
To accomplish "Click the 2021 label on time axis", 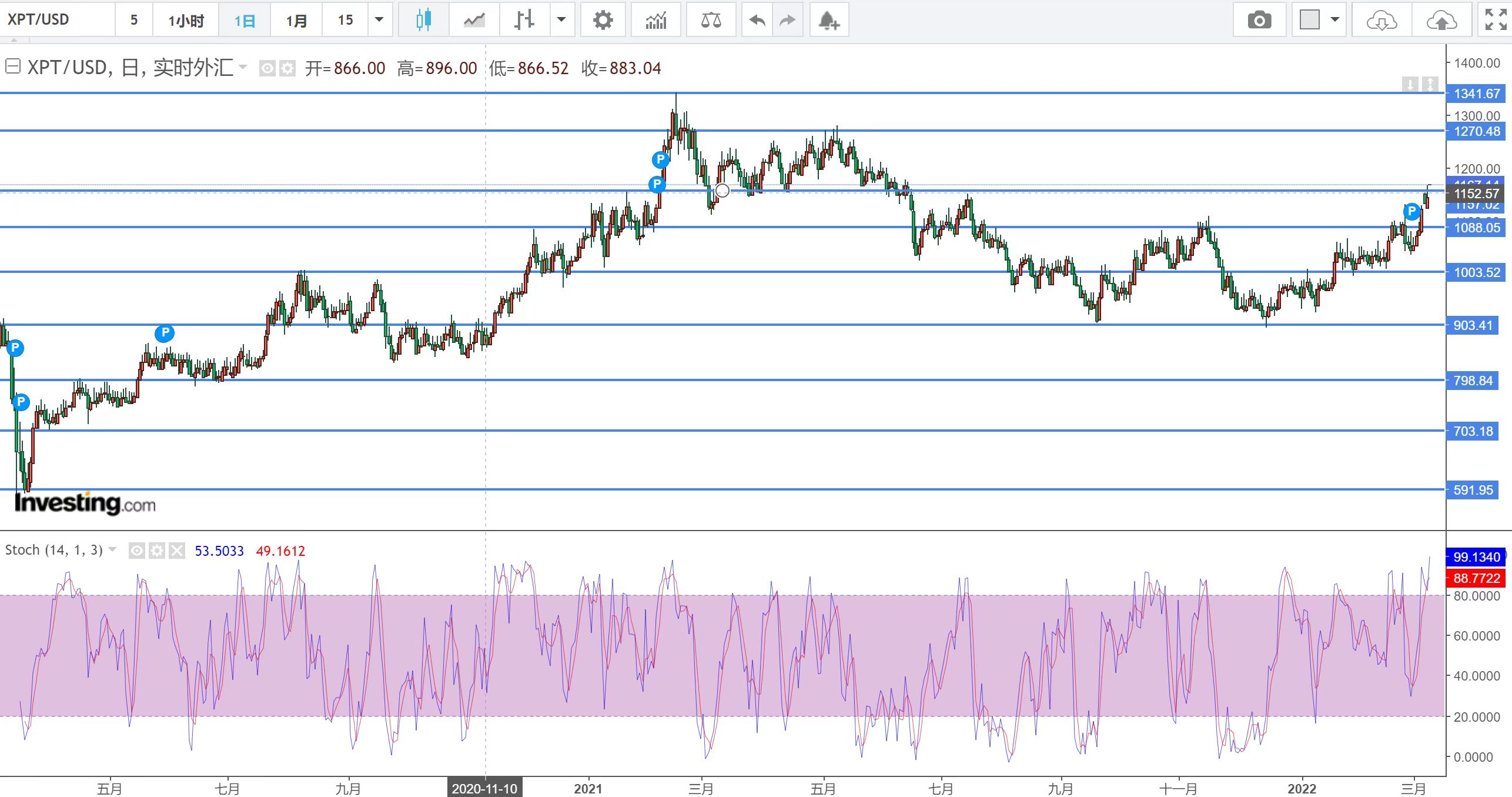I will pyautogui.click(x=588, y=789).
